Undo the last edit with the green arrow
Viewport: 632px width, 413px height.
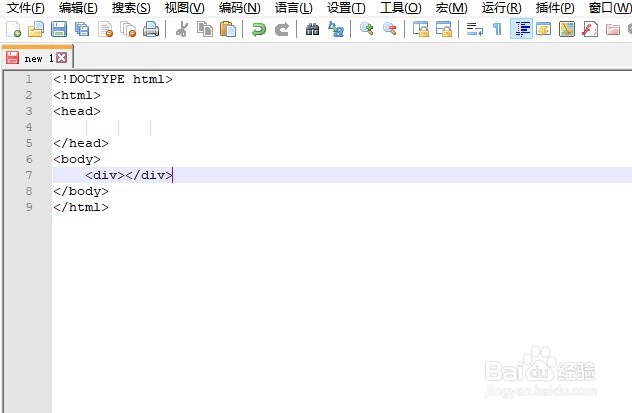[258, 29]
